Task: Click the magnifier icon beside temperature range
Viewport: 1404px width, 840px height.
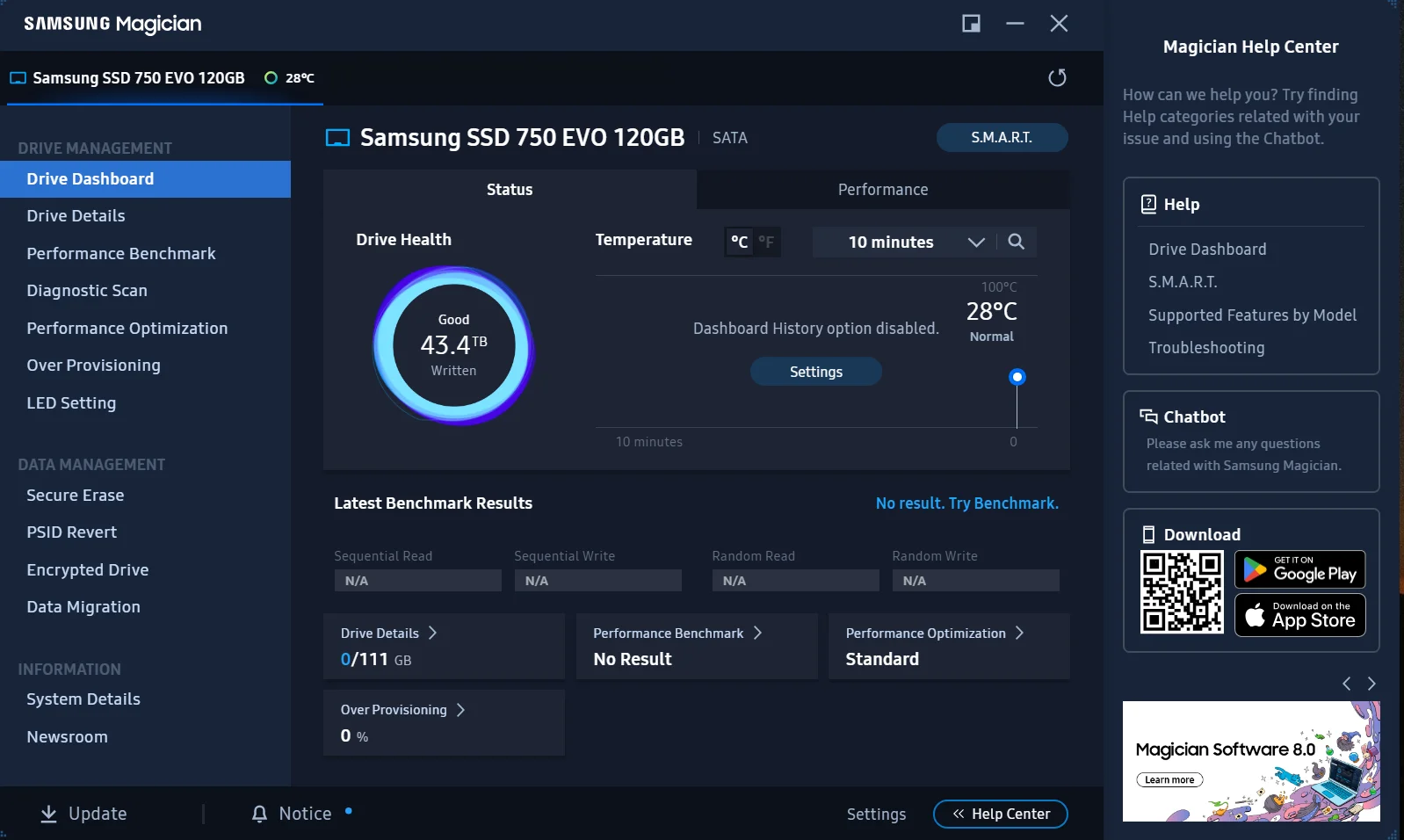Action: 1017,242
